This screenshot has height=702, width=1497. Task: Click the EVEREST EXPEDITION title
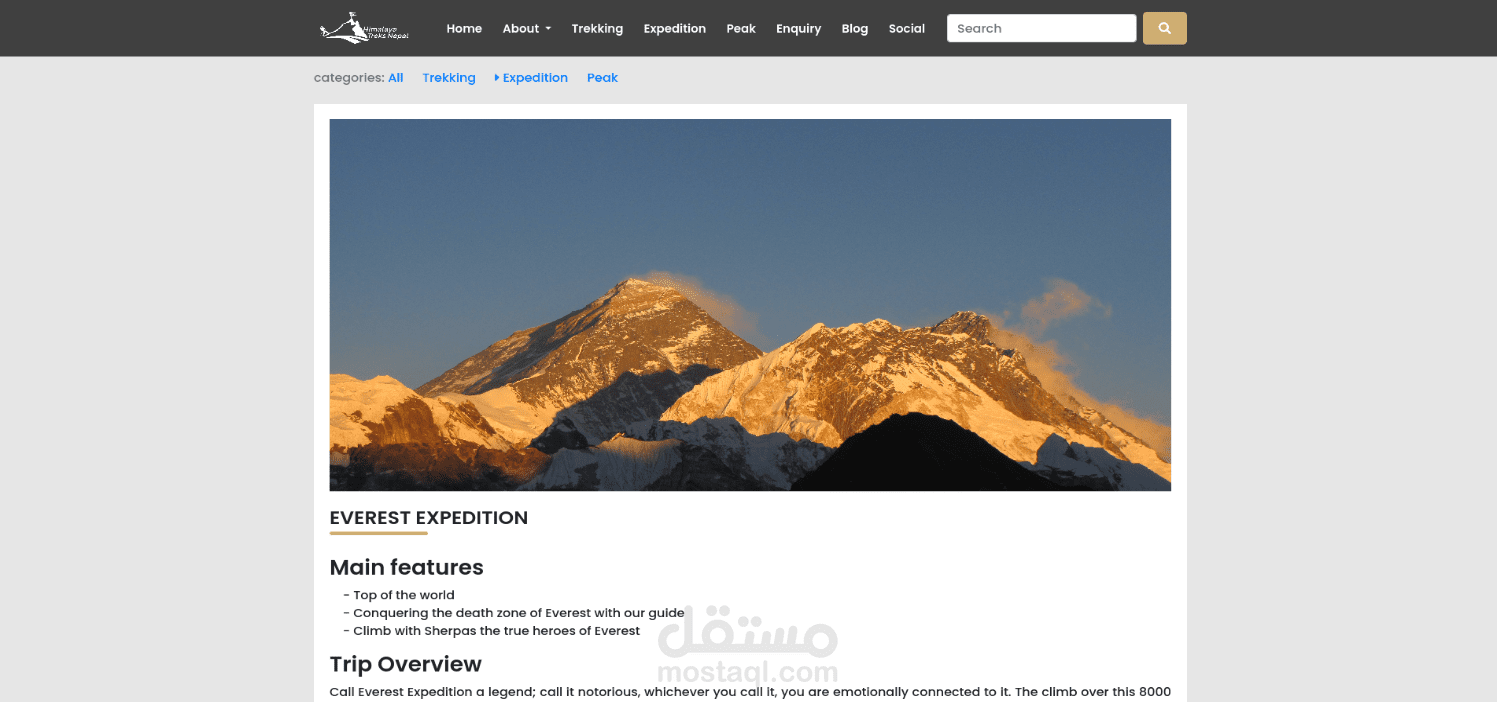coord(429,518)
